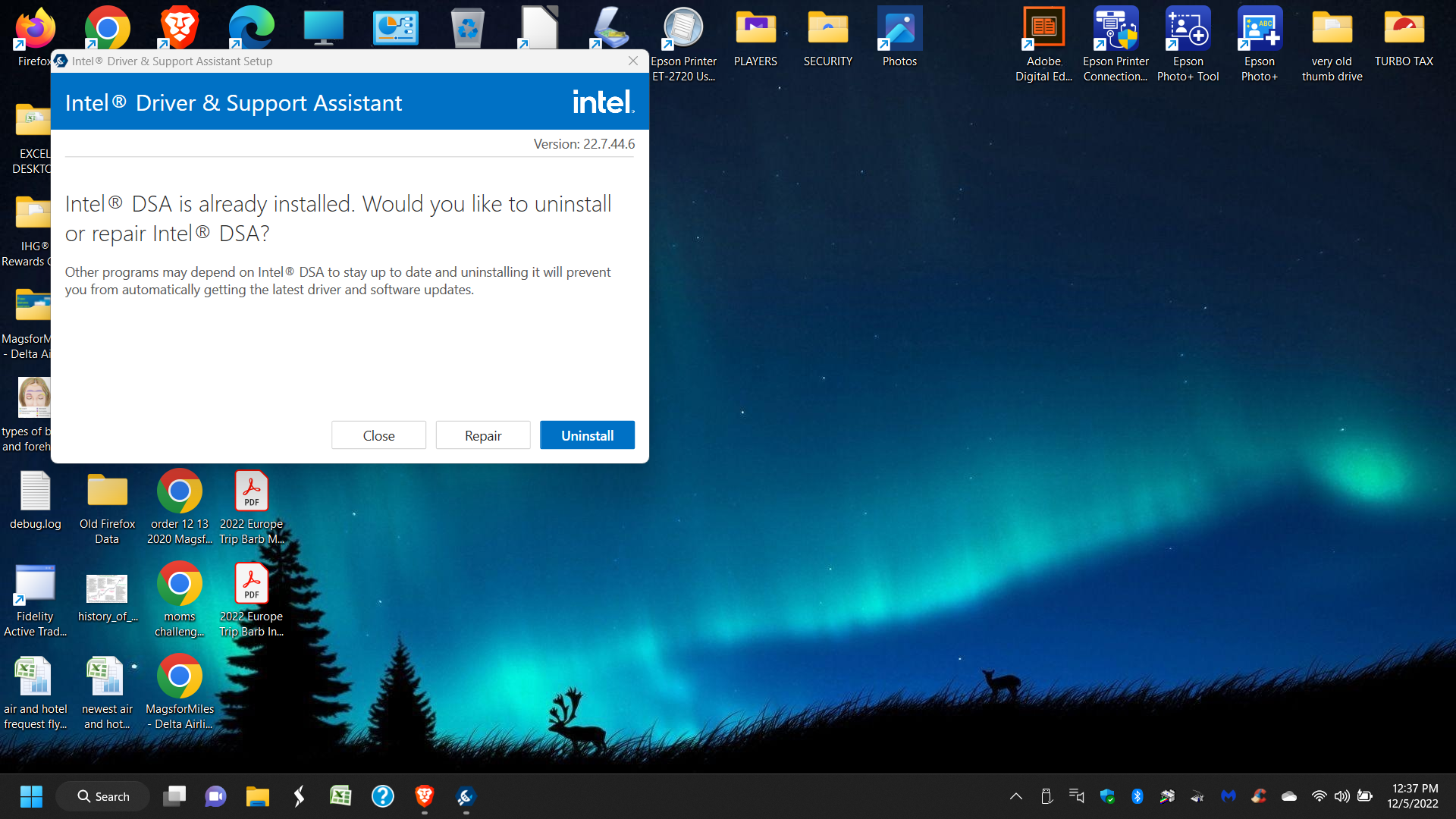Open OneDrive from the system tray
The height and width of the screenshot is (819, 1456).
(x=1288, y=796)
